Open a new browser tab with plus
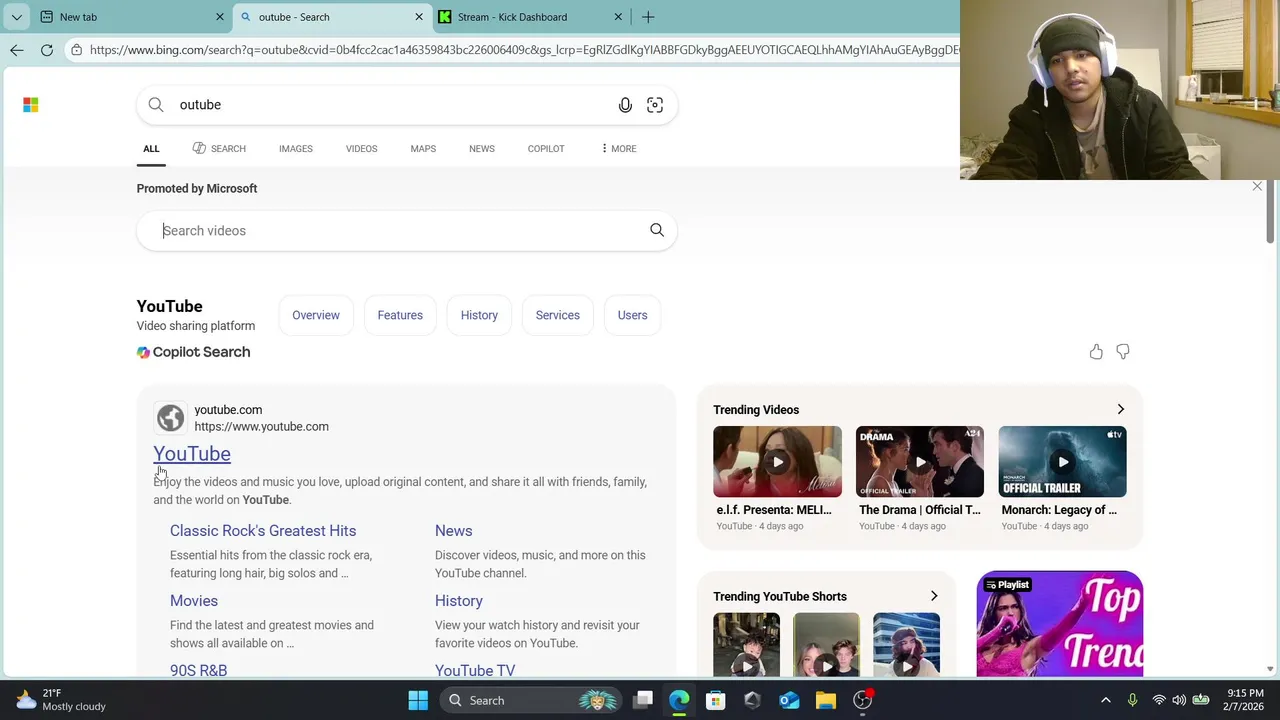 648,17
